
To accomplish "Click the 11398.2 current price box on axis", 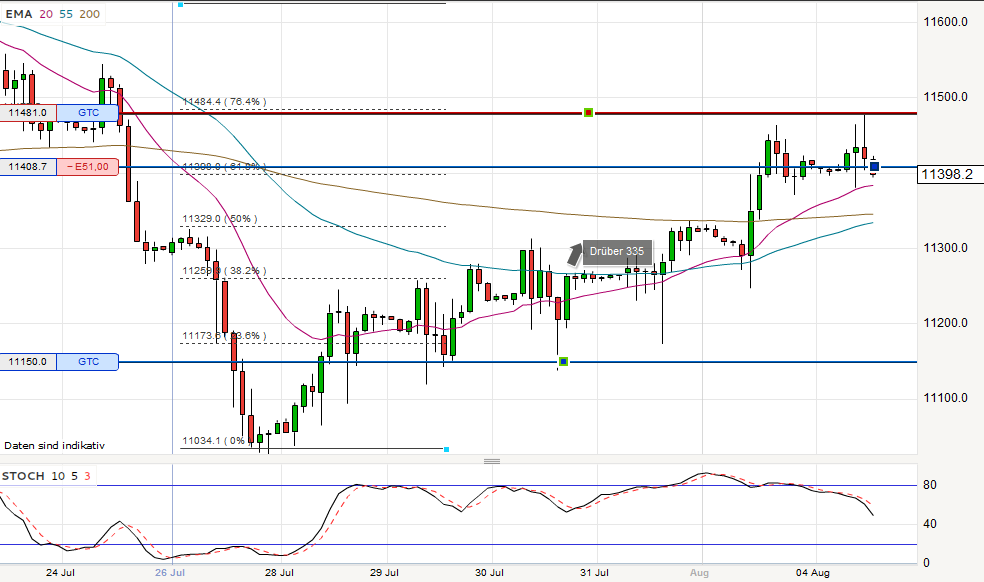I will pyautogui.click(x=946, y=174).
